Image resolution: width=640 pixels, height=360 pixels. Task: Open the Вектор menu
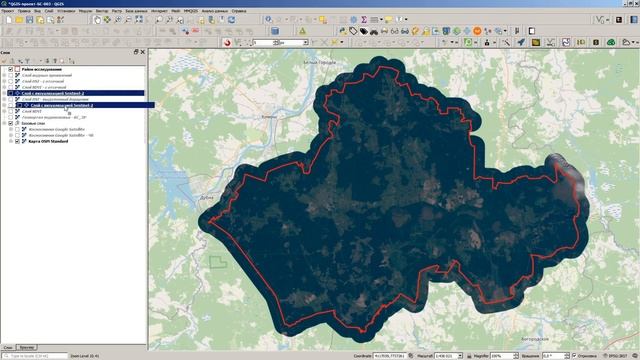(x=102, y=11)
